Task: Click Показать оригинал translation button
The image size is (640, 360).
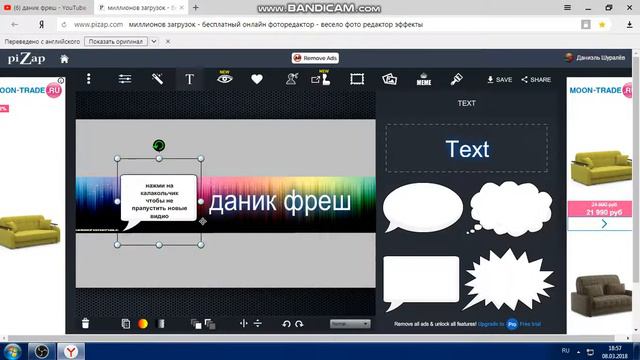Action: pos(116,41)
